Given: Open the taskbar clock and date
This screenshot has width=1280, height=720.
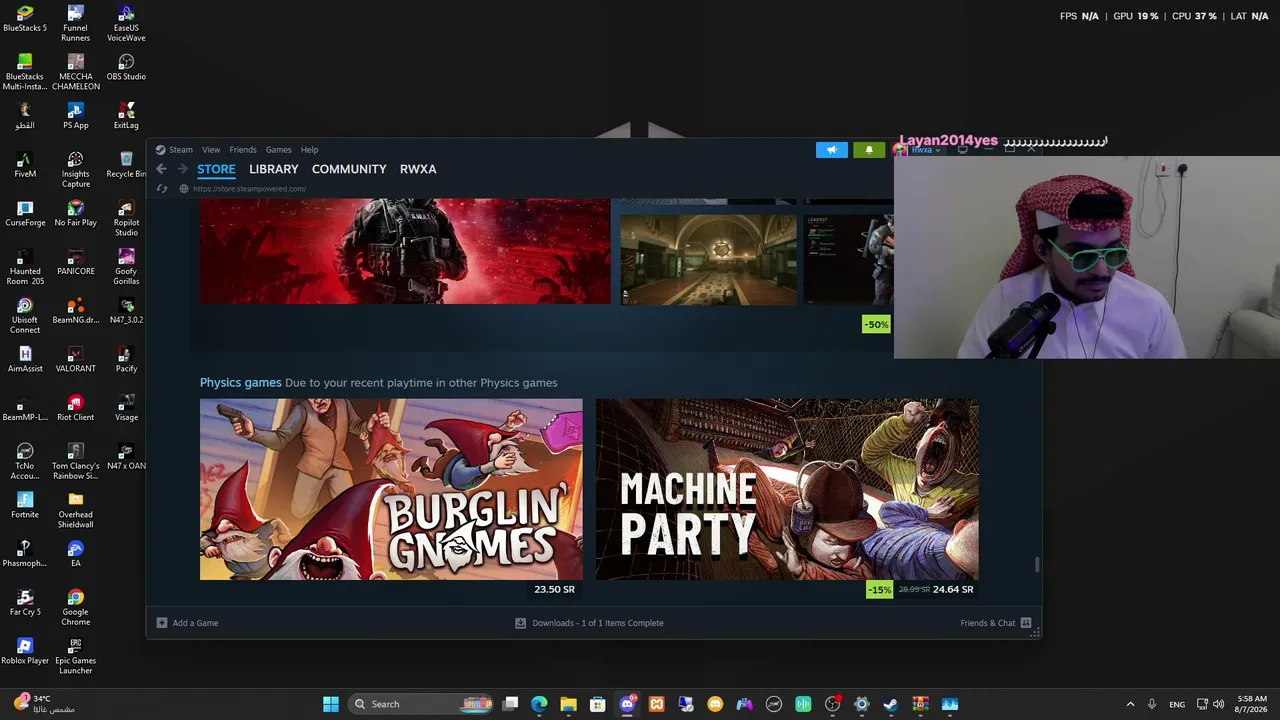Looking at the screenshot, I should (1252, 704).
